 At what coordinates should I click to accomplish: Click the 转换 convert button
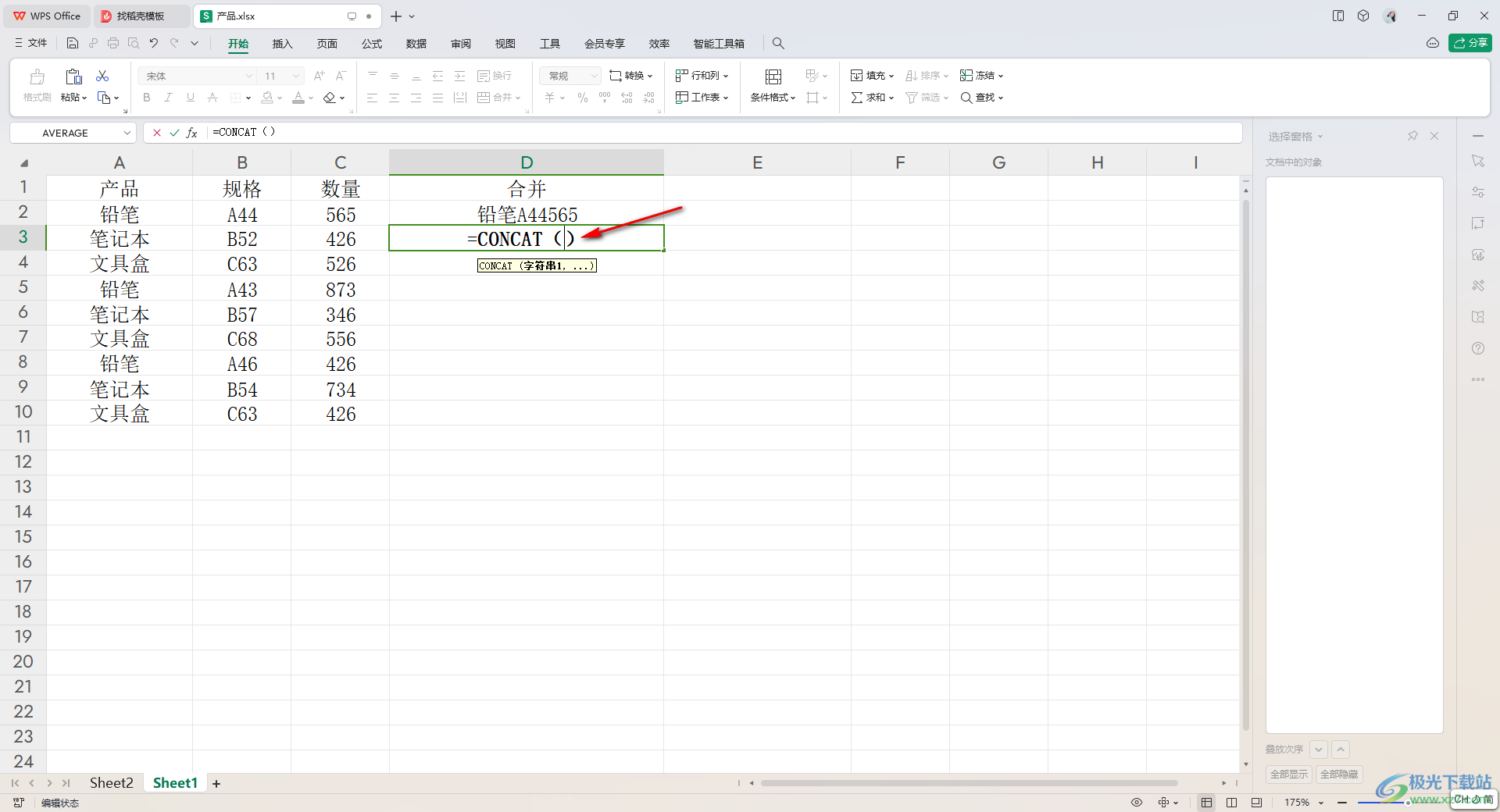[x=630, y=76]
